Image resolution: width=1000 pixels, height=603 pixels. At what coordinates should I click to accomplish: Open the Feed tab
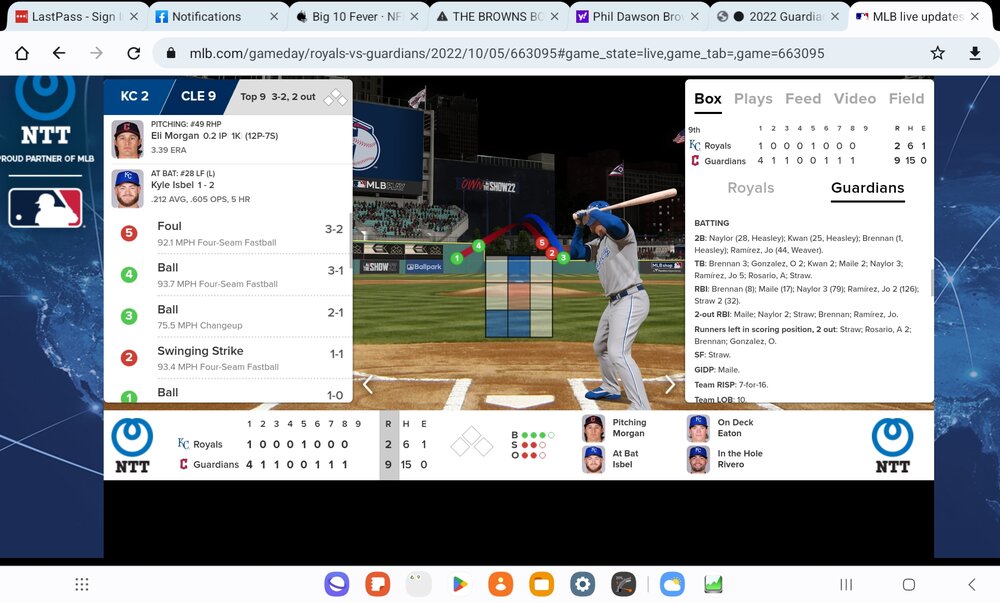click(x=802, y=99)
